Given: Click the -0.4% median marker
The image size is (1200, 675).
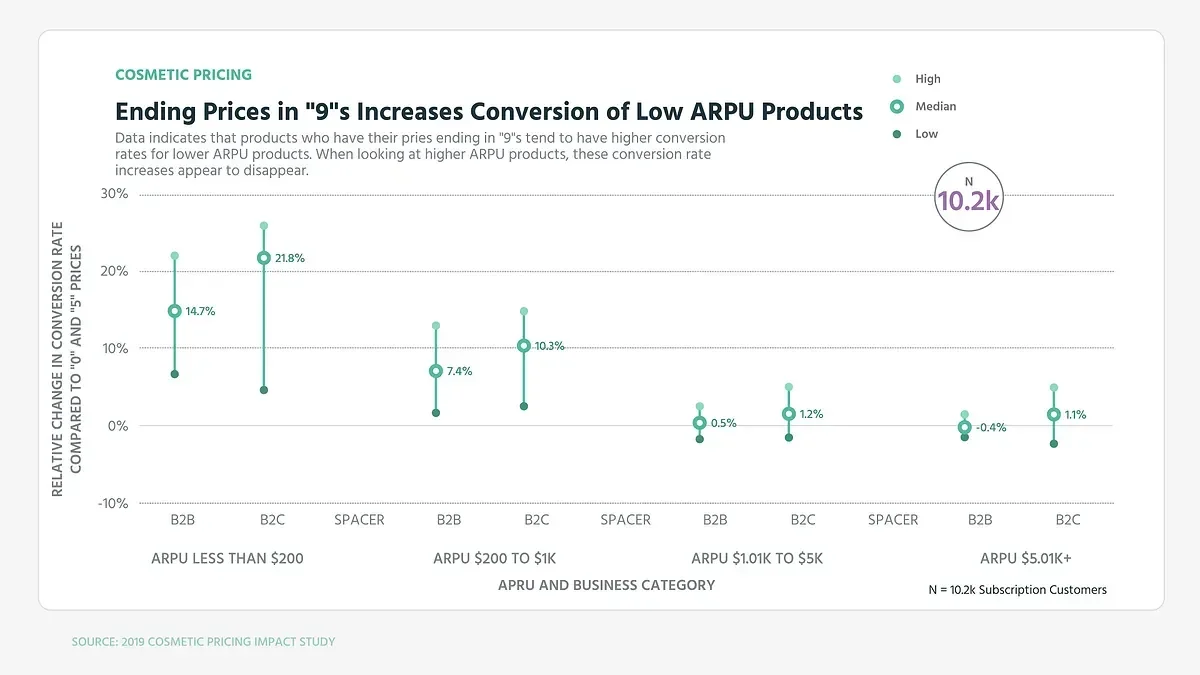Looking at the screenshot, I should tap(965, 427).
